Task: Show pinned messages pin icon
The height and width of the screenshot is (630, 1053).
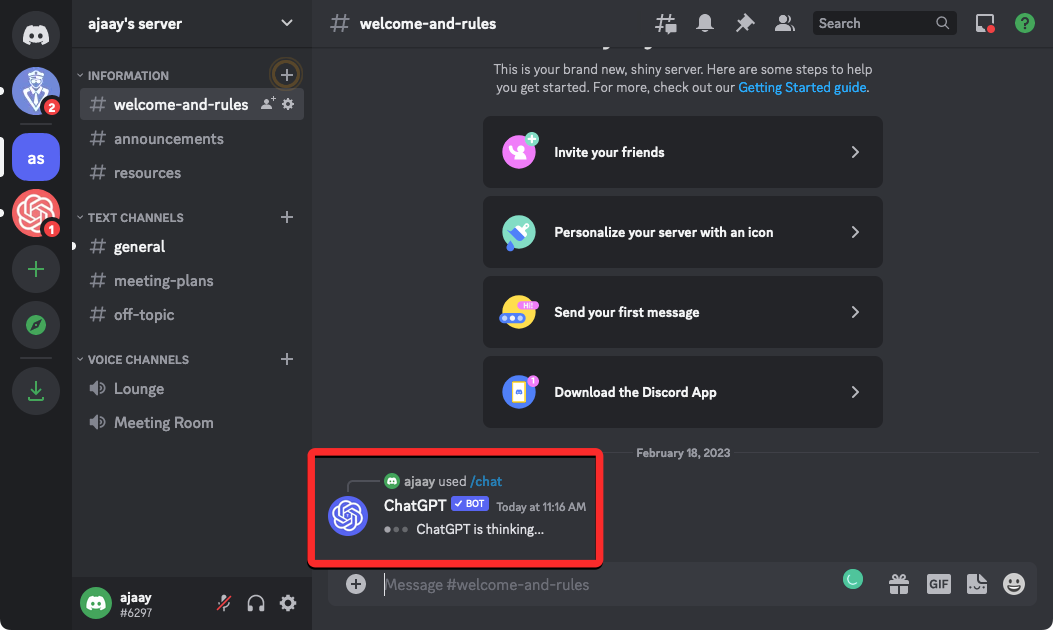Action: coord(744,24)
